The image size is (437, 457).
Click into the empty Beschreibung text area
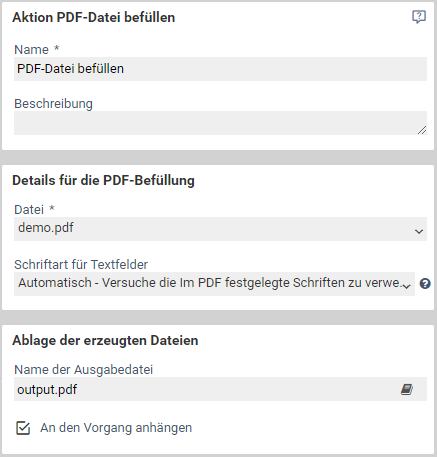pos(220,123)
